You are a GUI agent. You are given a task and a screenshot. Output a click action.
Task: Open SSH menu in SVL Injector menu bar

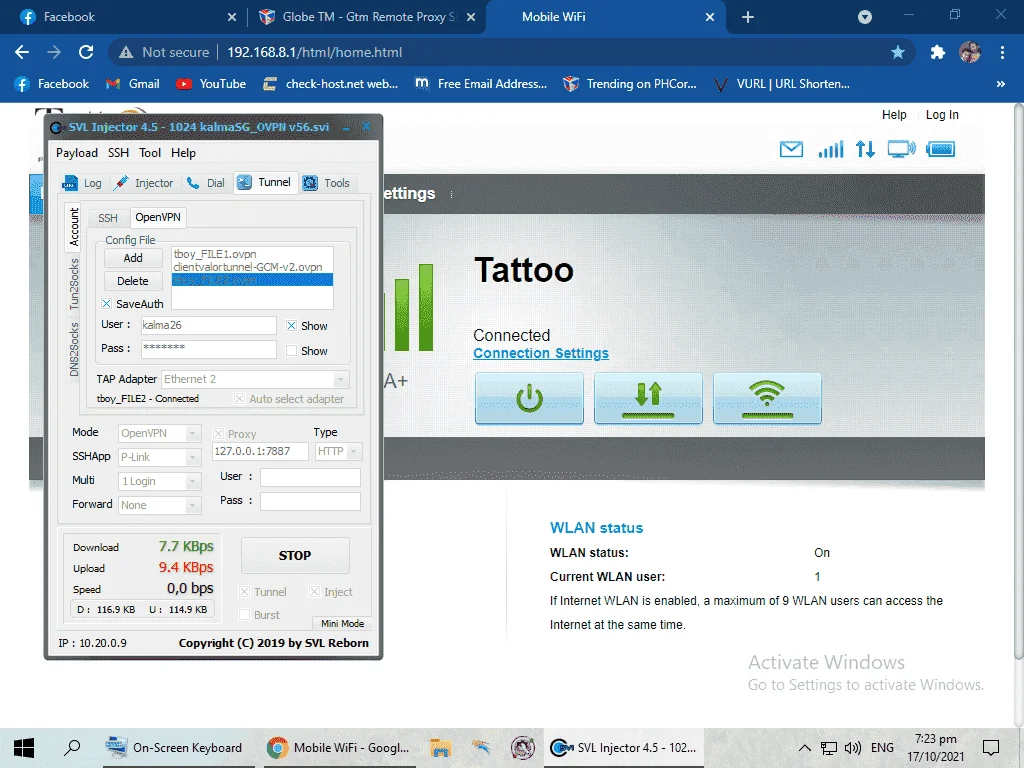click(x=118, y=153)
